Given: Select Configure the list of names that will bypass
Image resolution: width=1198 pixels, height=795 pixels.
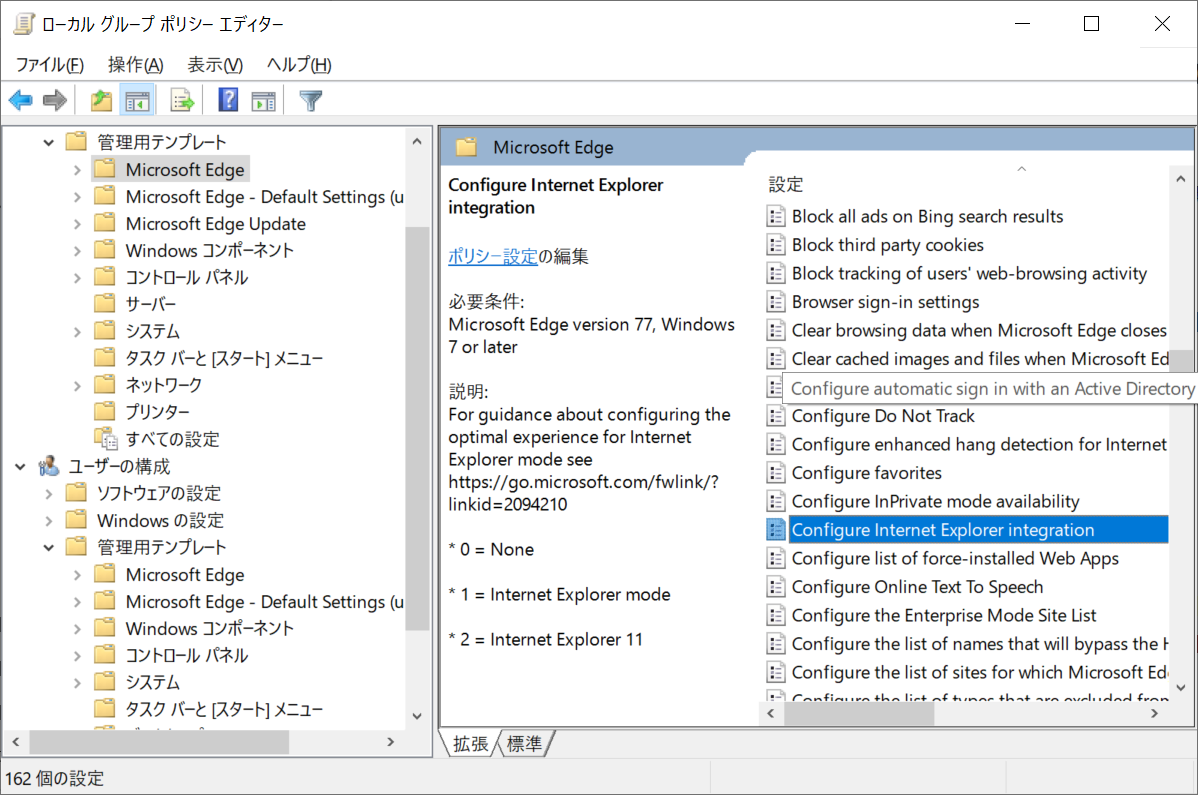Looking at the screenshot, I should [979, 644].
